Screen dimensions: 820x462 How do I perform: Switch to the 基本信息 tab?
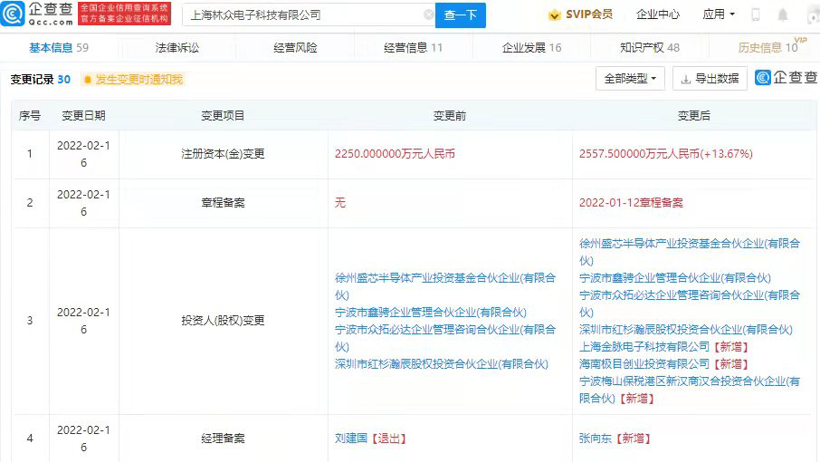click(x=59, y=48)
